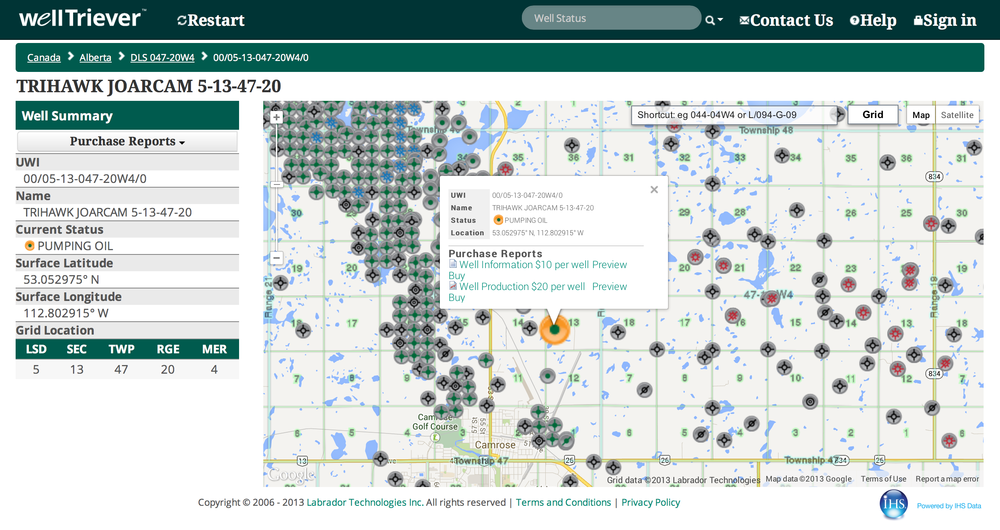Click green-dot well marker directly south of selected well
The image size is (1000, 530).
tap(547, 376)
